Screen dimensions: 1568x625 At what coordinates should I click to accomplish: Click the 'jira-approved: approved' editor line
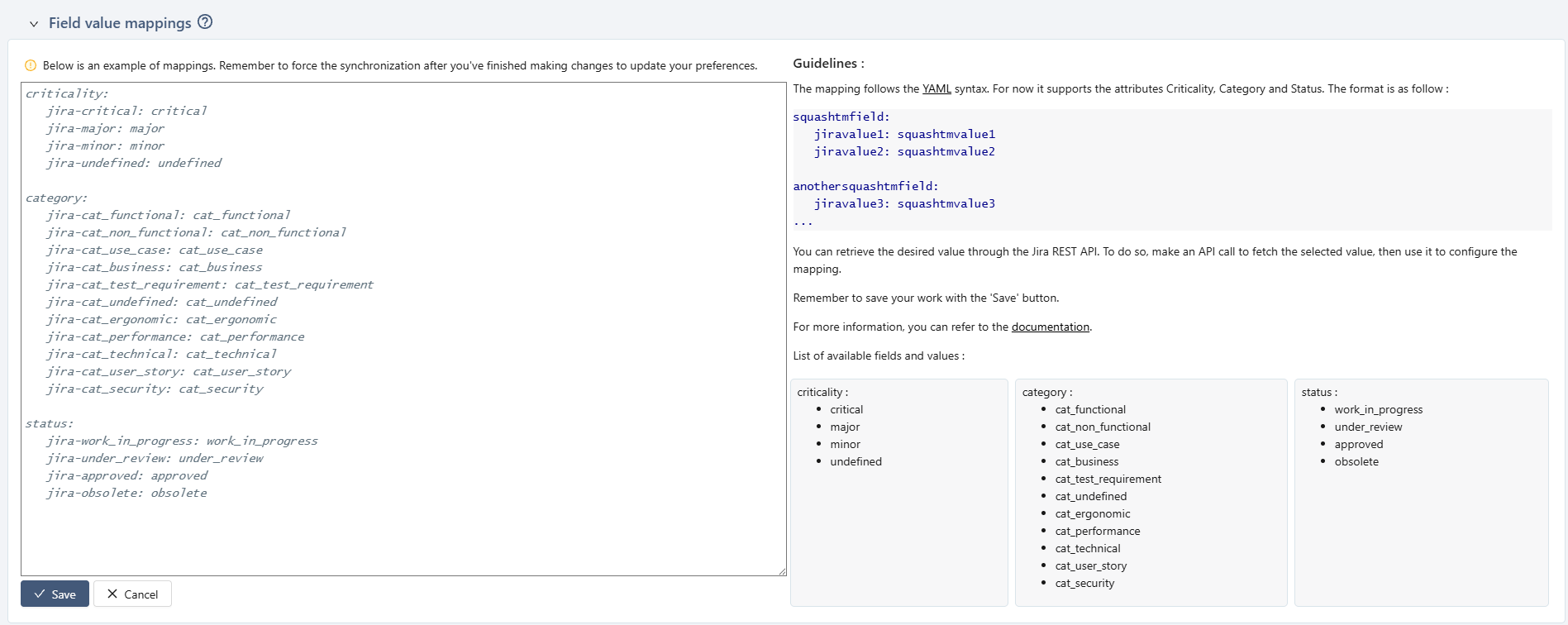(126, 475)
